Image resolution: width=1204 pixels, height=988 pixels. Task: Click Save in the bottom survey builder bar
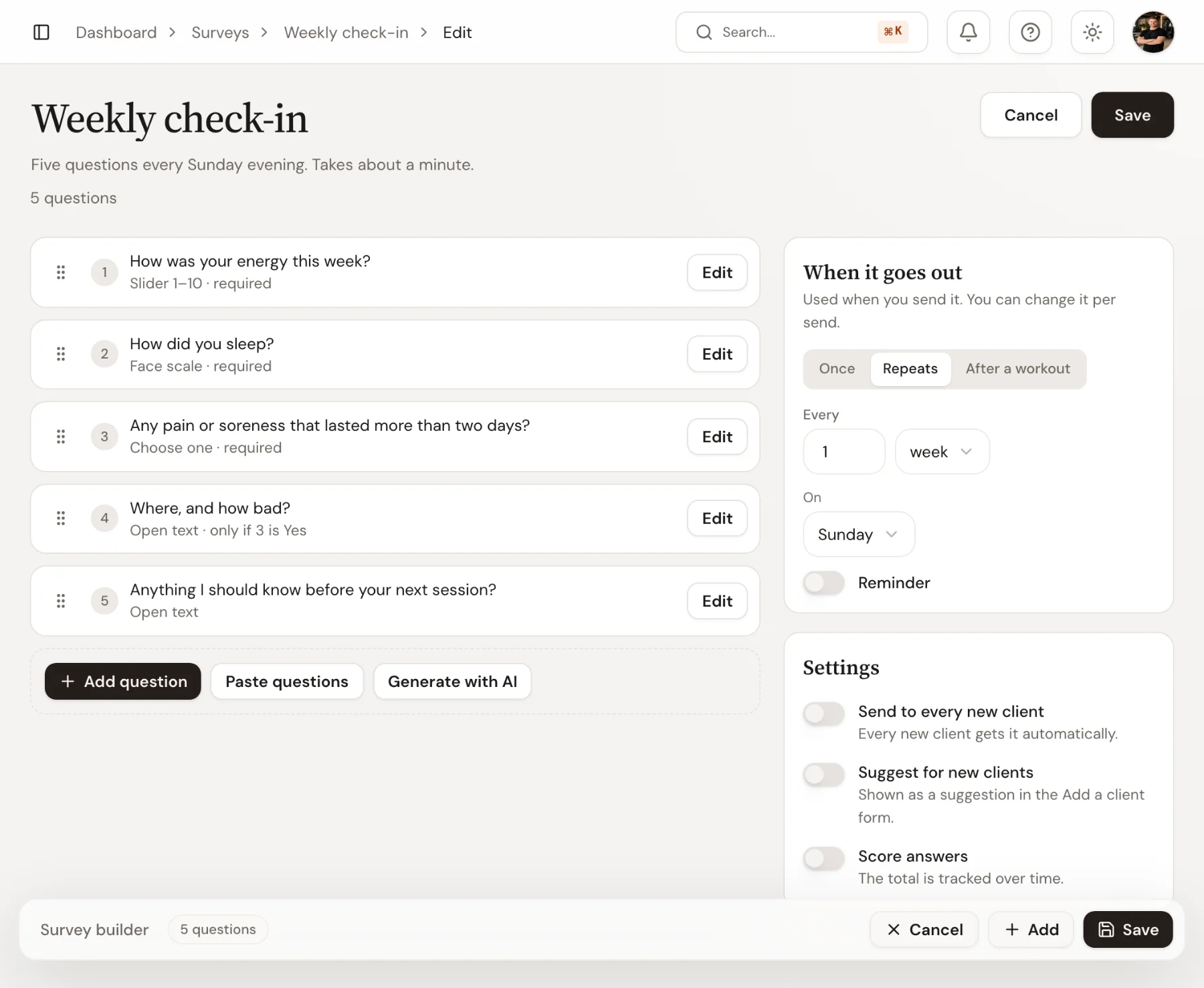coord(1128,930)
